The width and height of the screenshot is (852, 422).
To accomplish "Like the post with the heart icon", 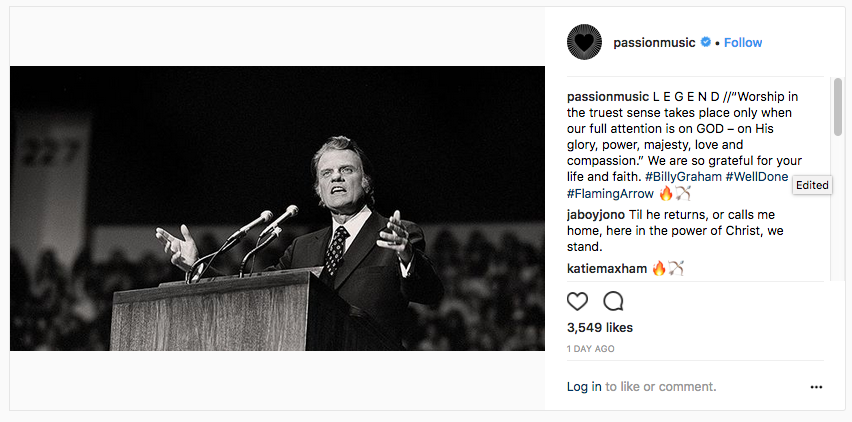I will (578, 301).
